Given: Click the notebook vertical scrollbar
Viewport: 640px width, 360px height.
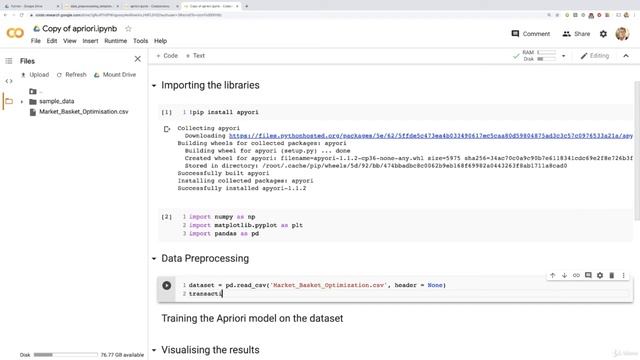Looking at the screenshot, I should point(637,151).
